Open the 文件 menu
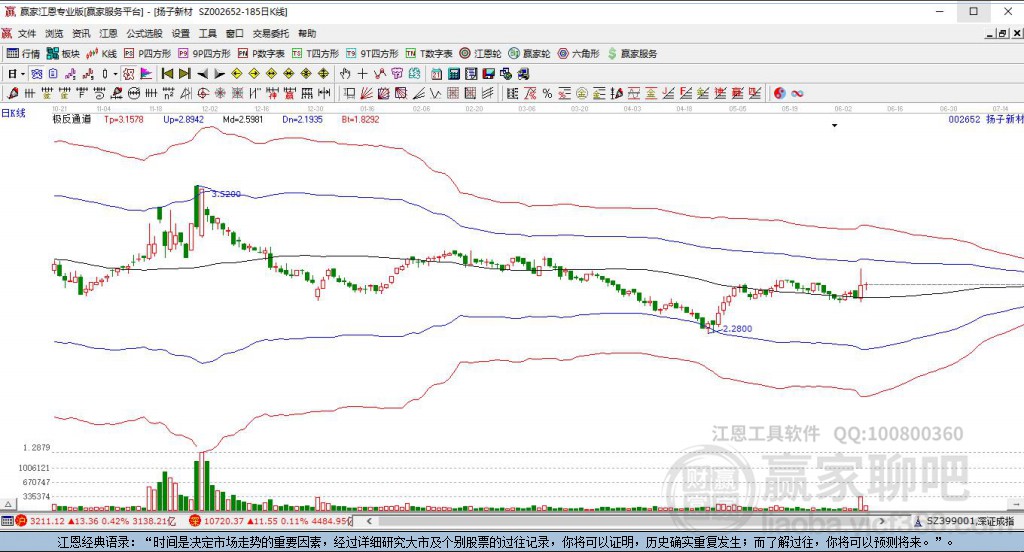The height and width of the screenshot is (552, 1024). (x=27, y=33)
